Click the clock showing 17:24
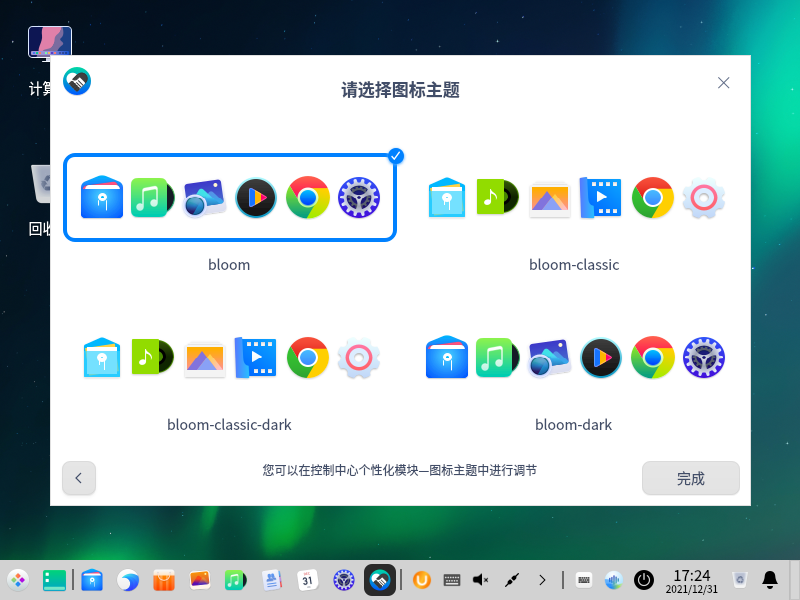 click(691, 581)
